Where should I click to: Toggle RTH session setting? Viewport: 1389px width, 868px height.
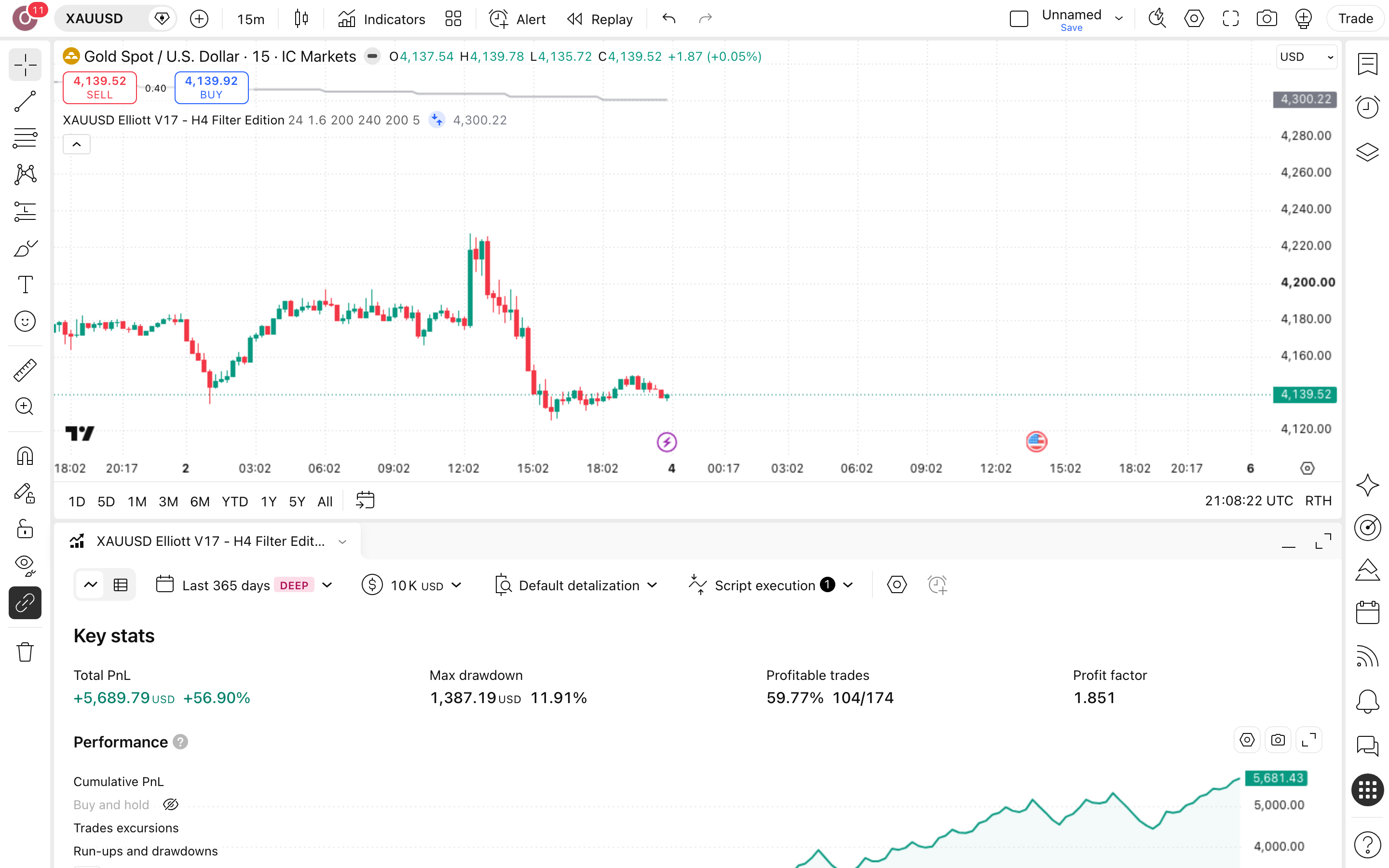coord(1318,501)
